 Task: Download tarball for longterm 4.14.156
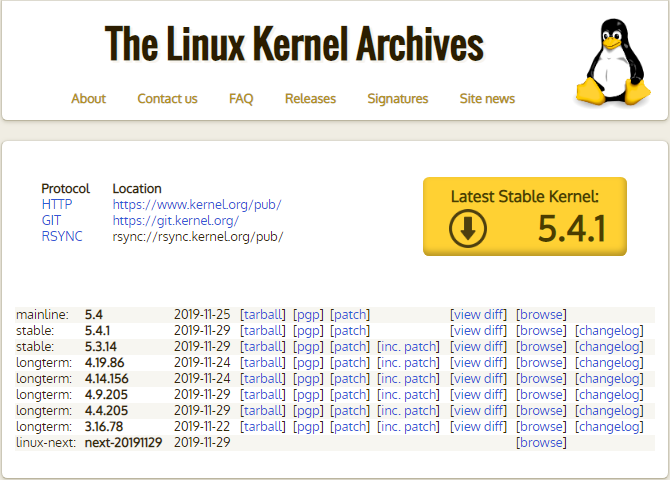pyautogui.click(x=263, y=379)
